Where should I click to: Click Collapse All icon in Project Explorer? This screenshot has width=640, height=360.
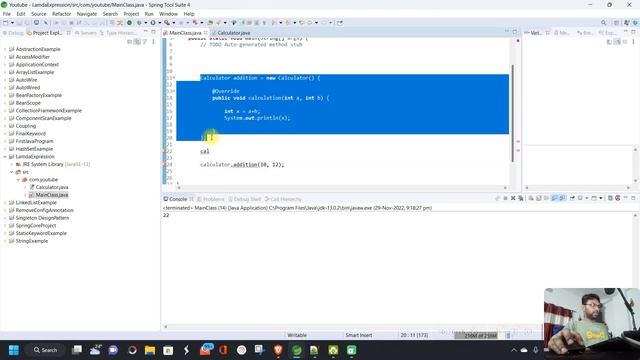point(130,42)
